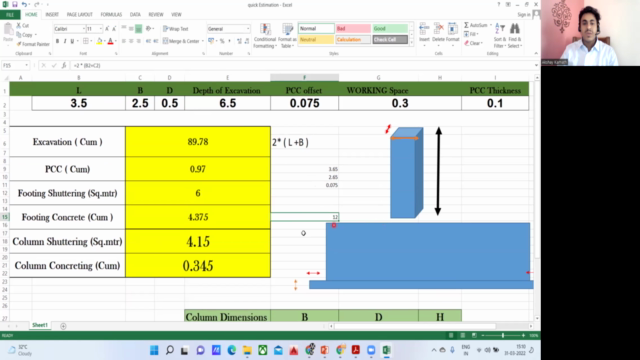Expand the Merge & Center dropdown arrow
The height and width of the screenshot is (360, 640).
point(202,41)
